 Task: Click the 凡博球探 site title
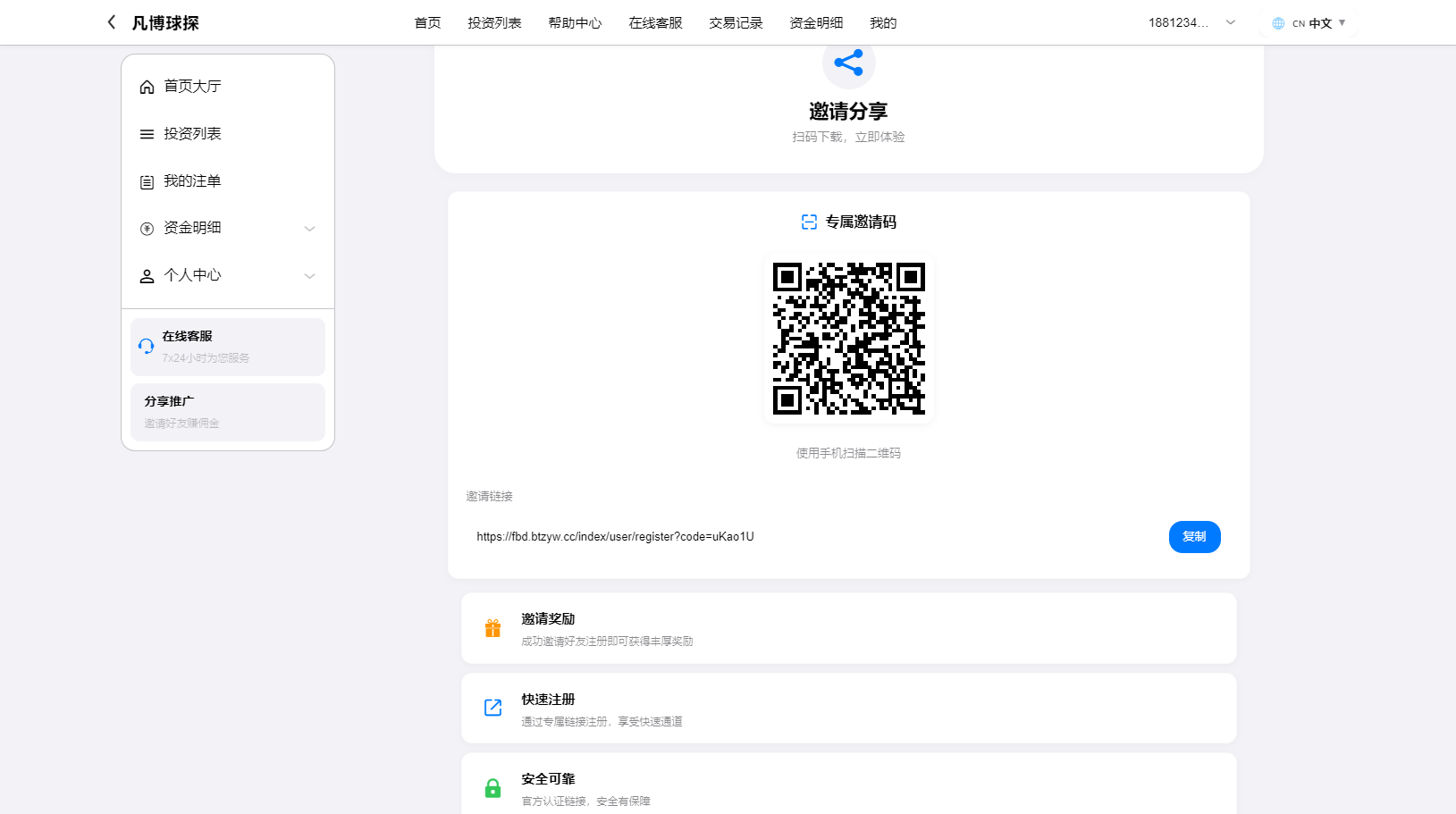[165, 23]
